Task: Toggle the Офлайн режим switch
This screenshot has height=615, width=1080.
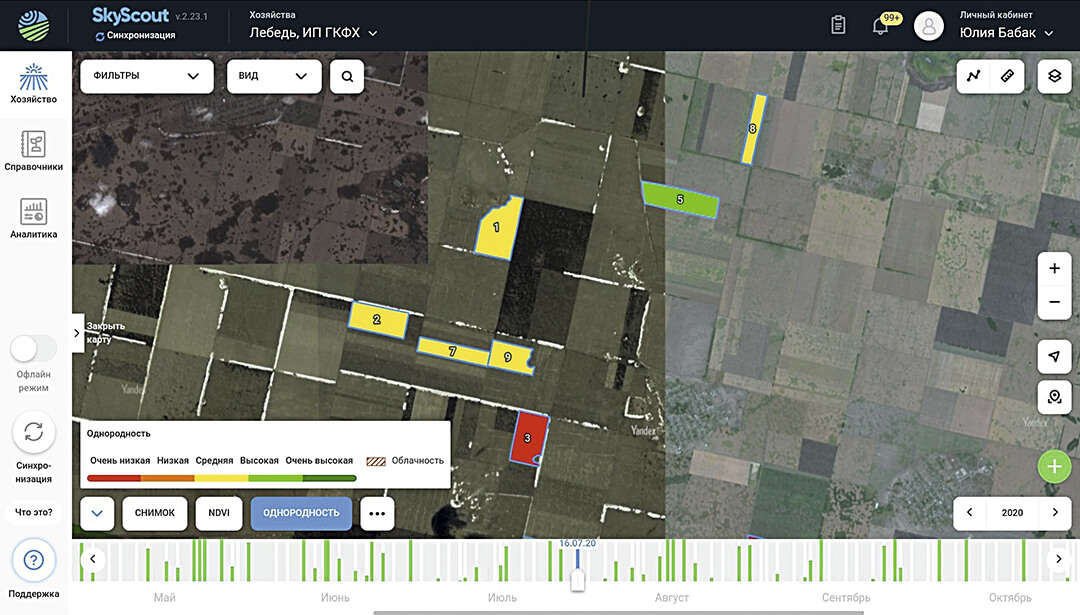Action: pos(34,349)
